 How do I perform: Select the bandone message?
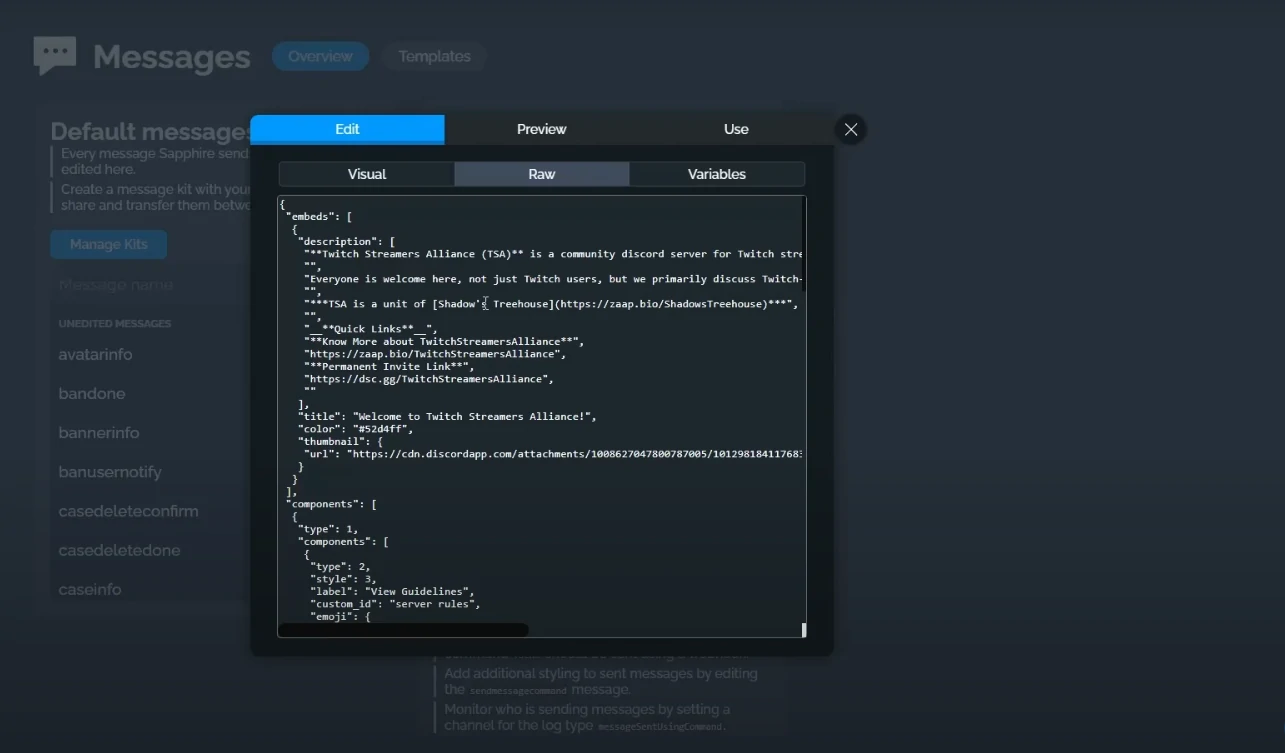[x=92, y=393]
